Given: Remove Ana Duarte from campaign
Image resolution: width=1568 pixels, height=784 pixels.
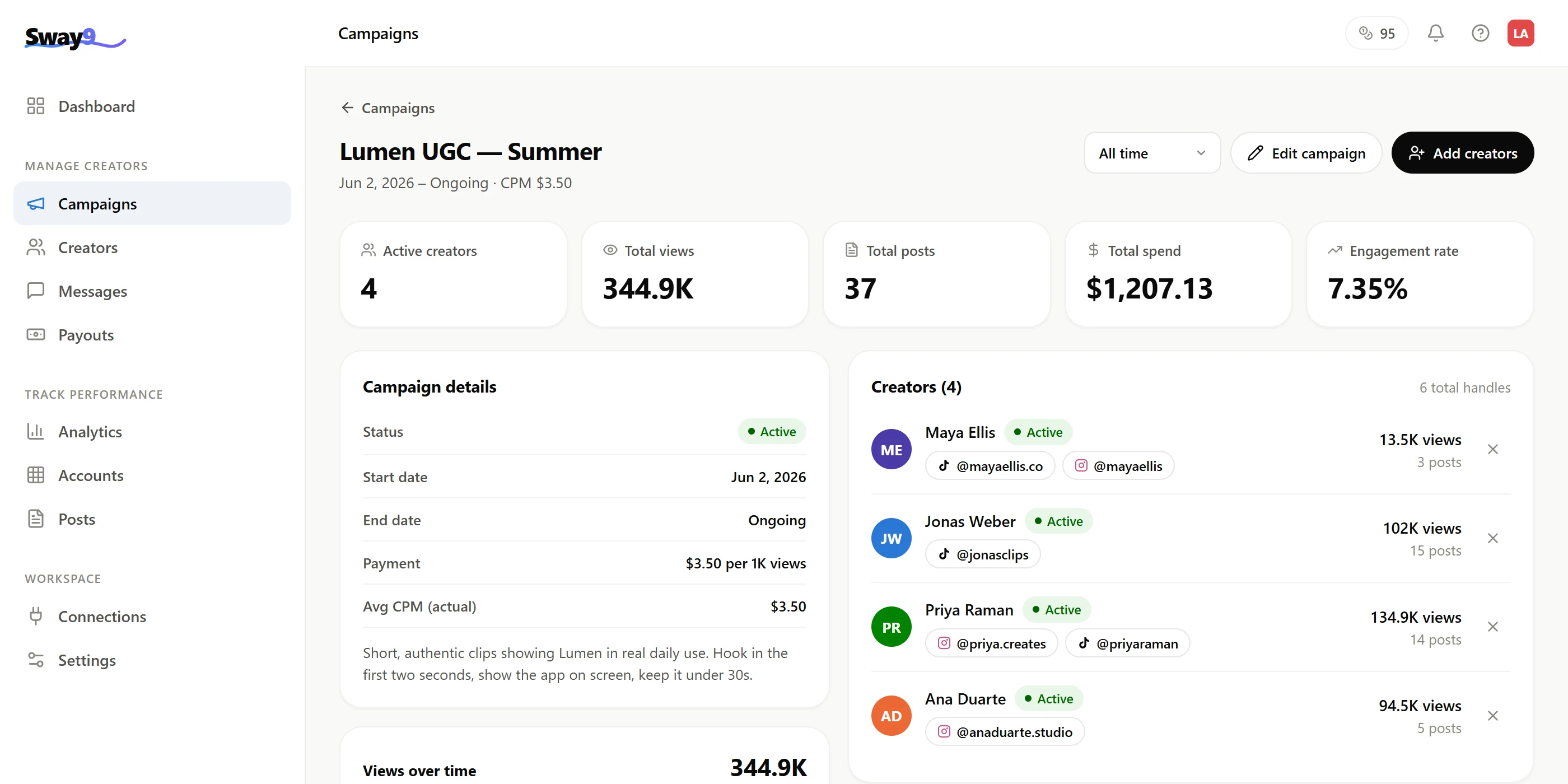Looking at the screenshot, I should click(x=1492, y=716).
